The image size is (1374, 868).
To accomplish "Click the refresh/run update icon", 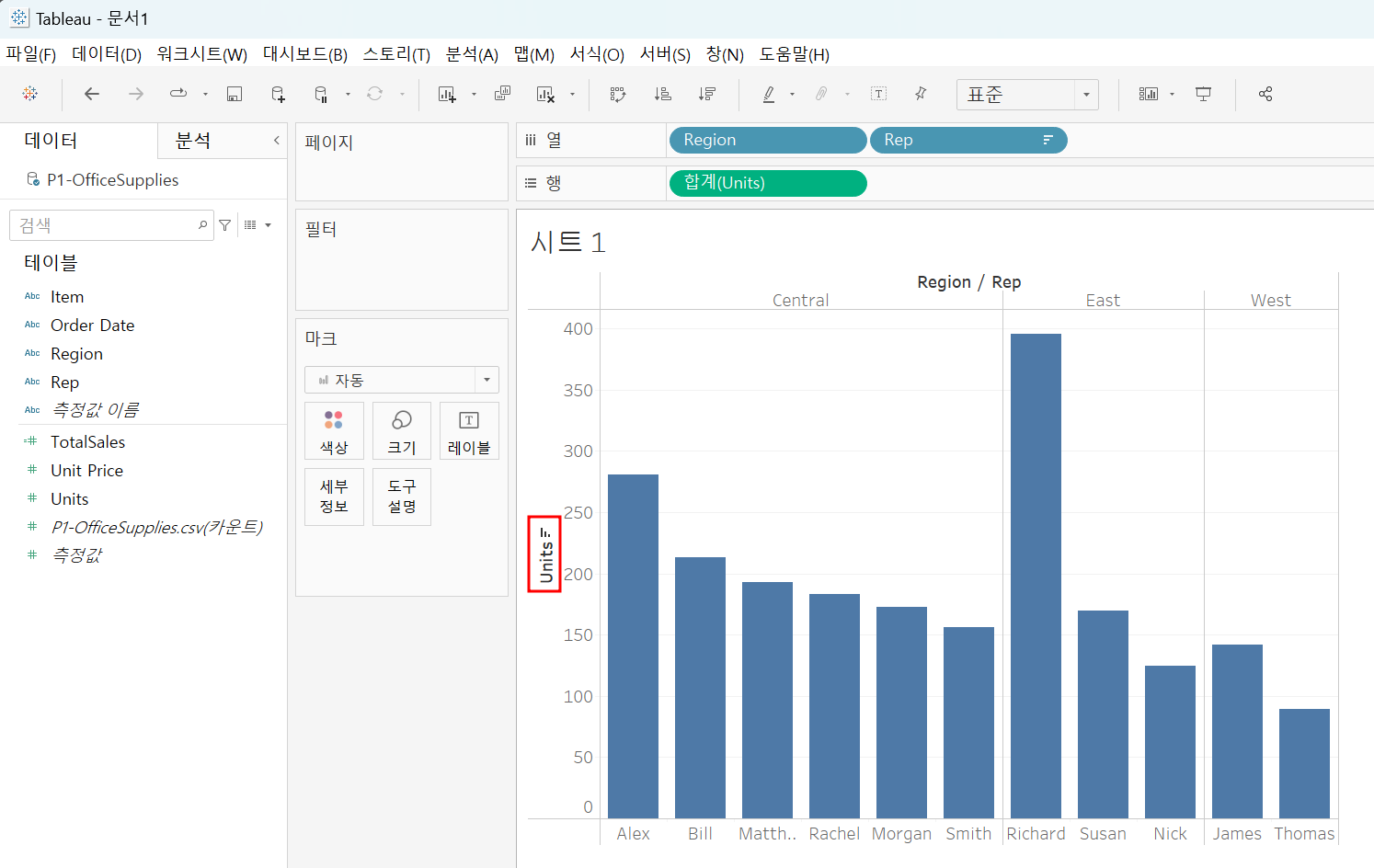I will click(375, 94).
